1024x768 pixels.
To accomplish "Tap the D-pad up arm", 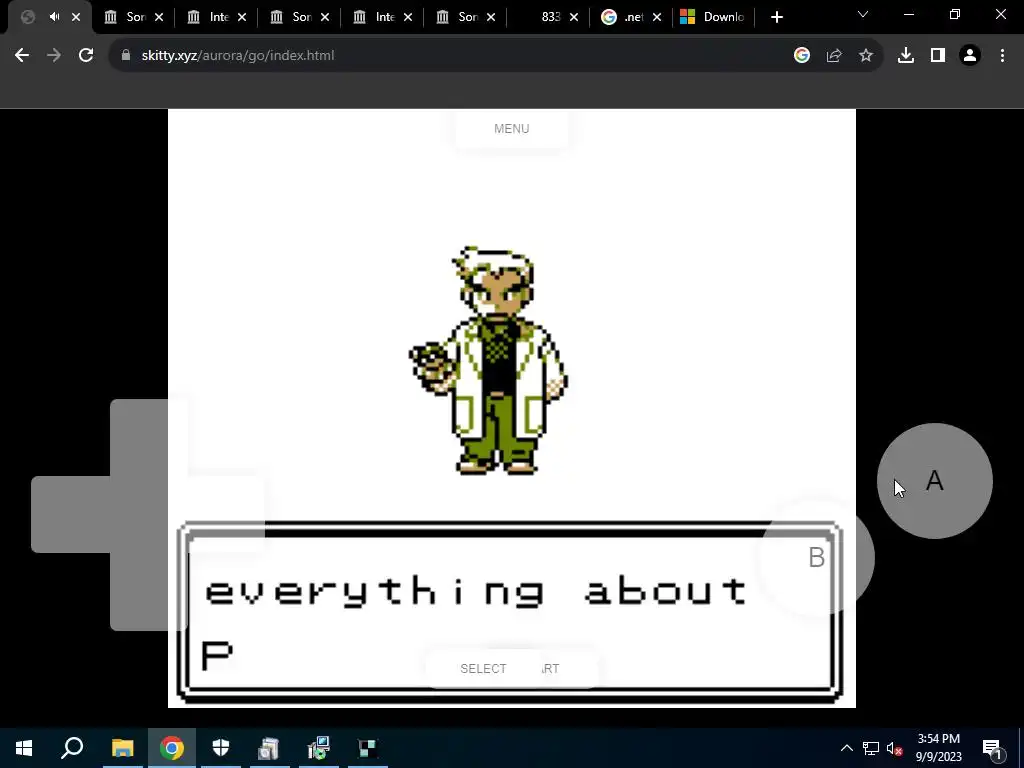I will [x=149, y=437].
